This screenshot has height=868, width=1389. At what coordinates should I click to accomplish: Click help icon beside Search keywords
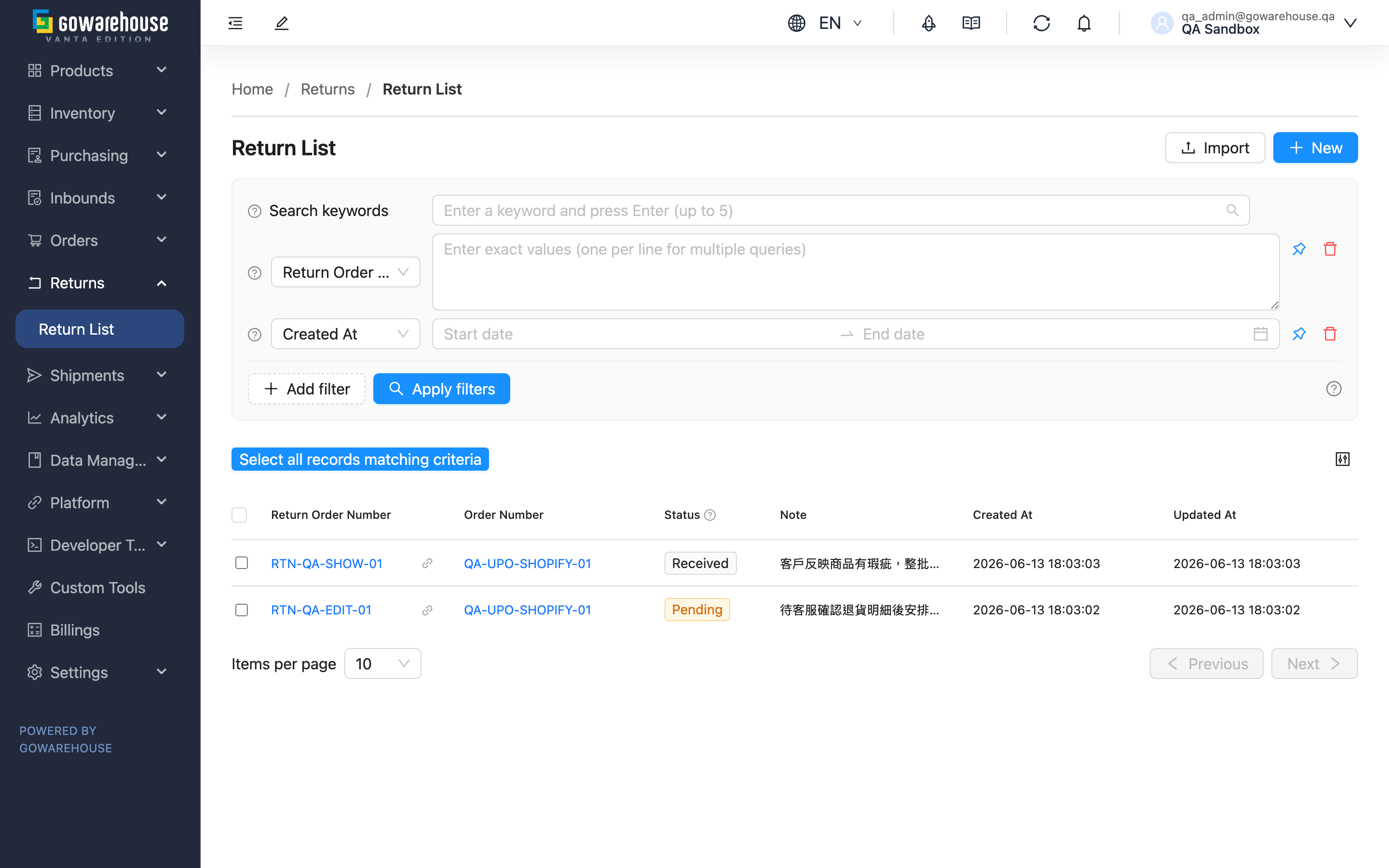click(254, 211)
